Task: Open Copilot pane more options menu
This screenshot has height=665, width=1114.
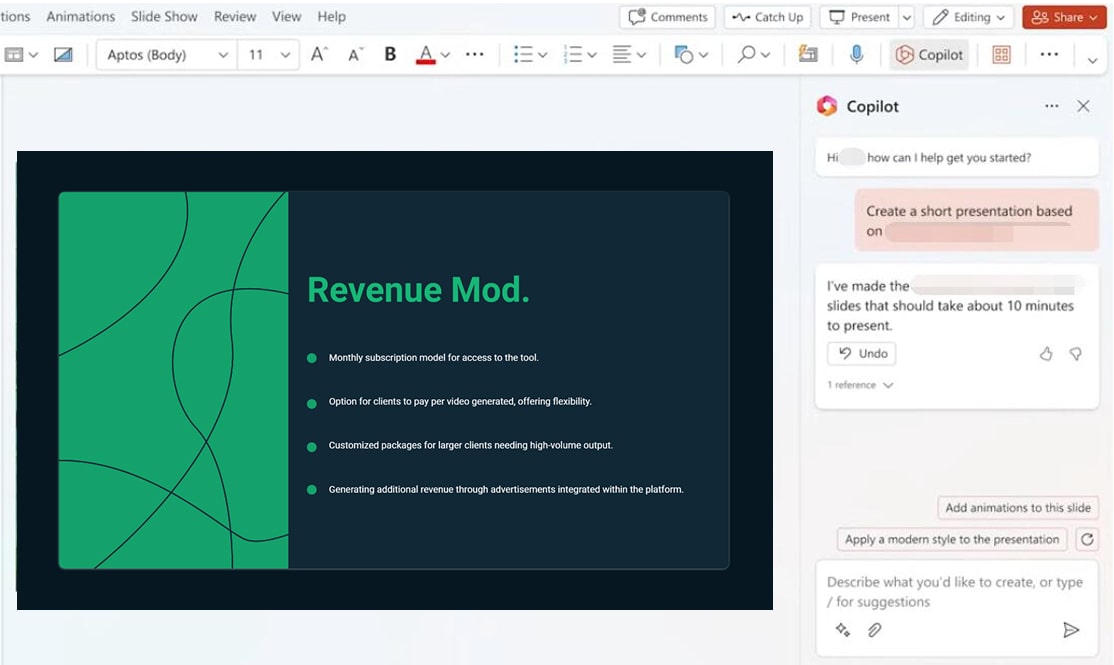Action: coord(1051,106)
